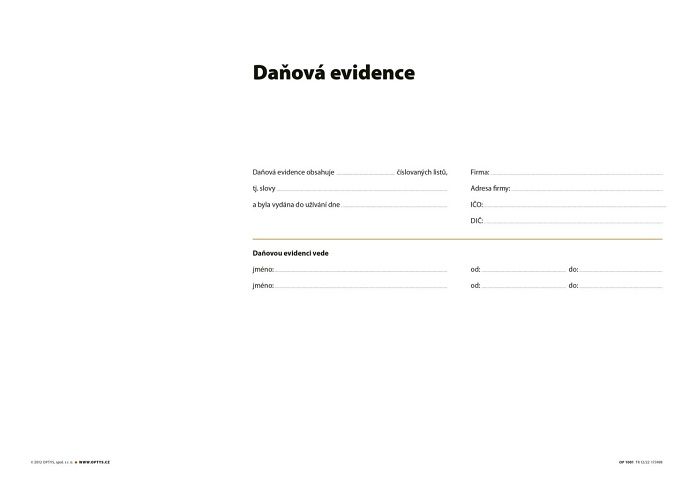Click the first row 'od' date field
Screen dimensions: 682x482
[x=523, y=270]
